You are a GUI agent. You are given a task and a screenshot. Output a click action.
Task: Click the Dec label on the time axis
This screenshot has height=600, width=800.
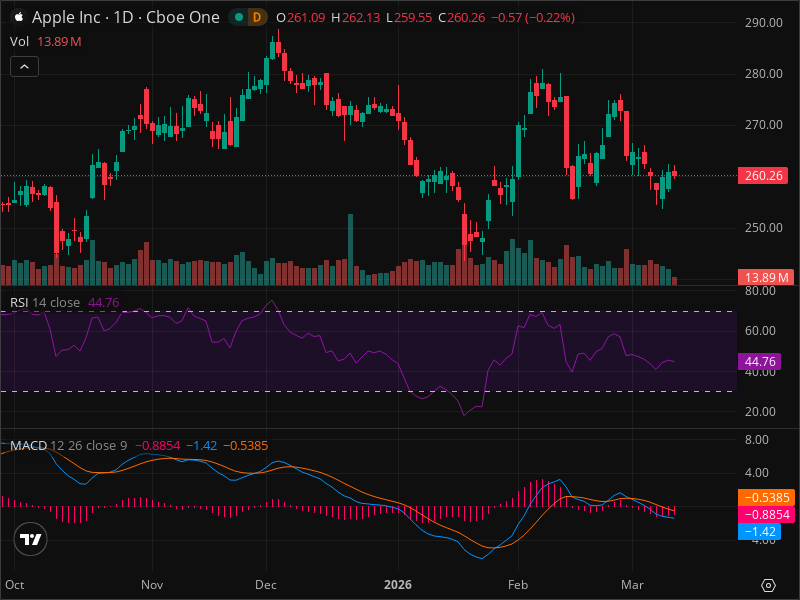266,585
